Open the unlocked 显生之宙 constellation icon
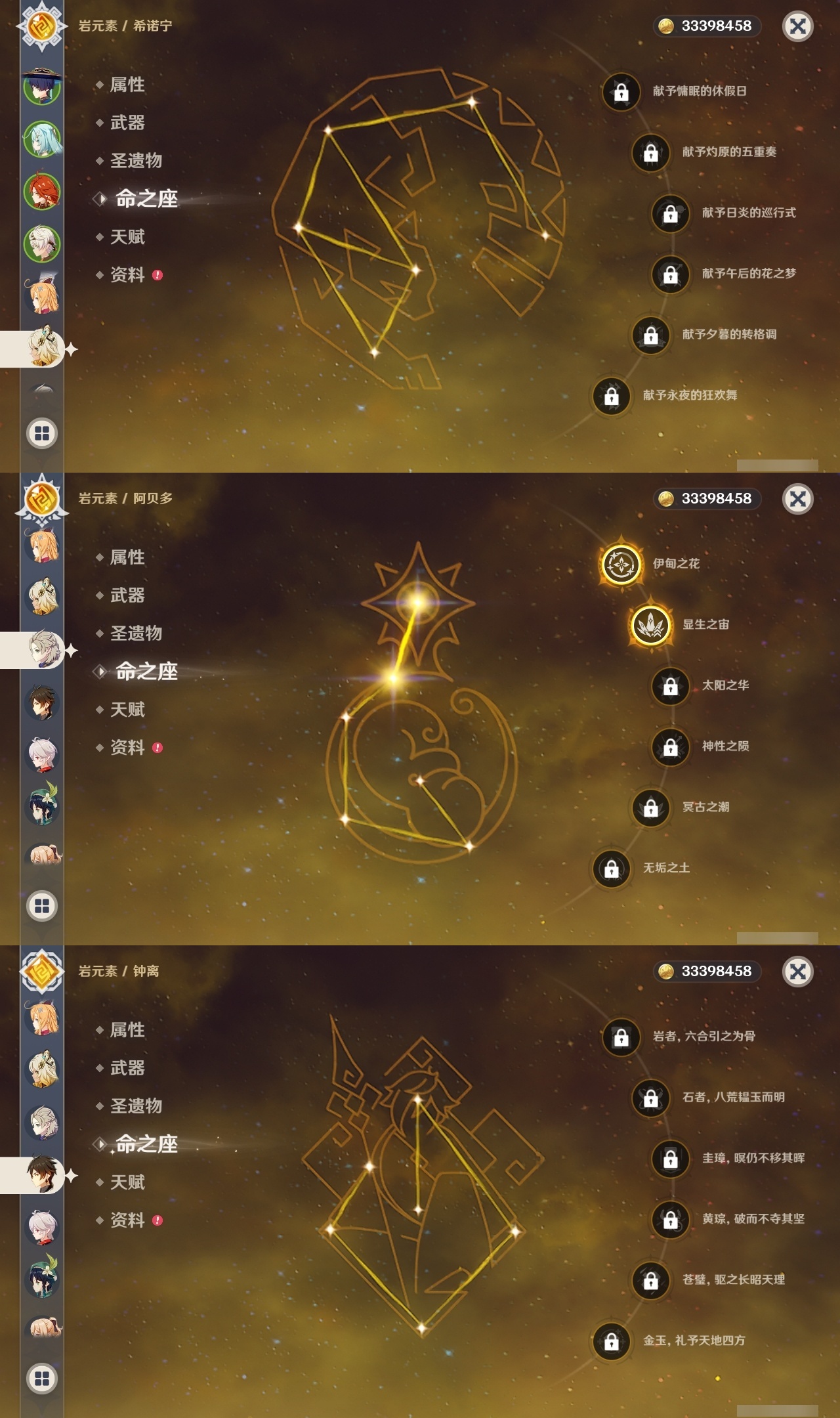 (650, 625)
